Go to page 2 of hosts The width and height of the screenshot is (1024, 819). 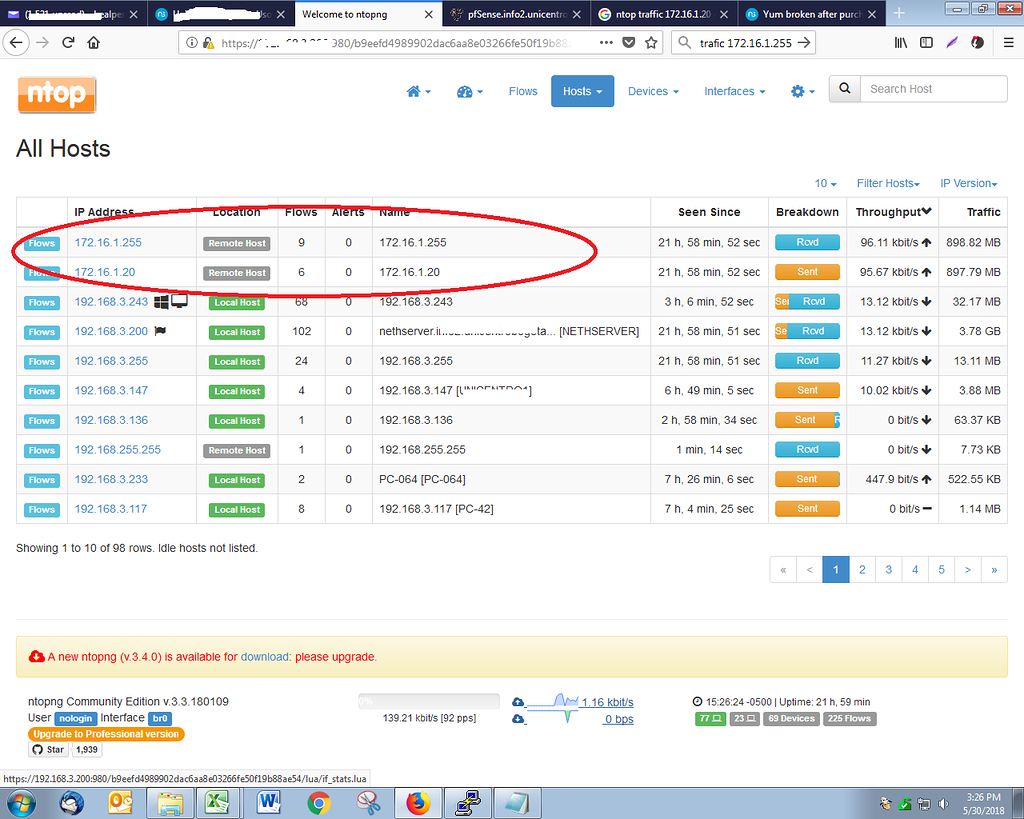point(862,570)
